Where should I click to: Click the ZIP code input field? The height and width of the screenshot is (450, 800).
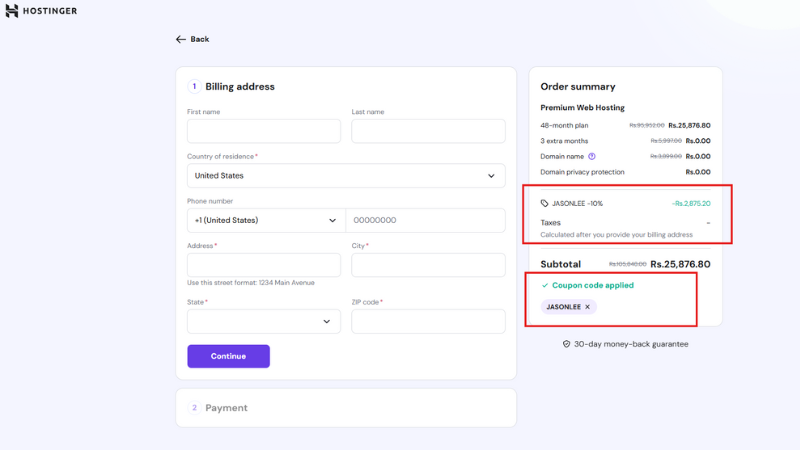pyautogui.click(x=428, y=321)
